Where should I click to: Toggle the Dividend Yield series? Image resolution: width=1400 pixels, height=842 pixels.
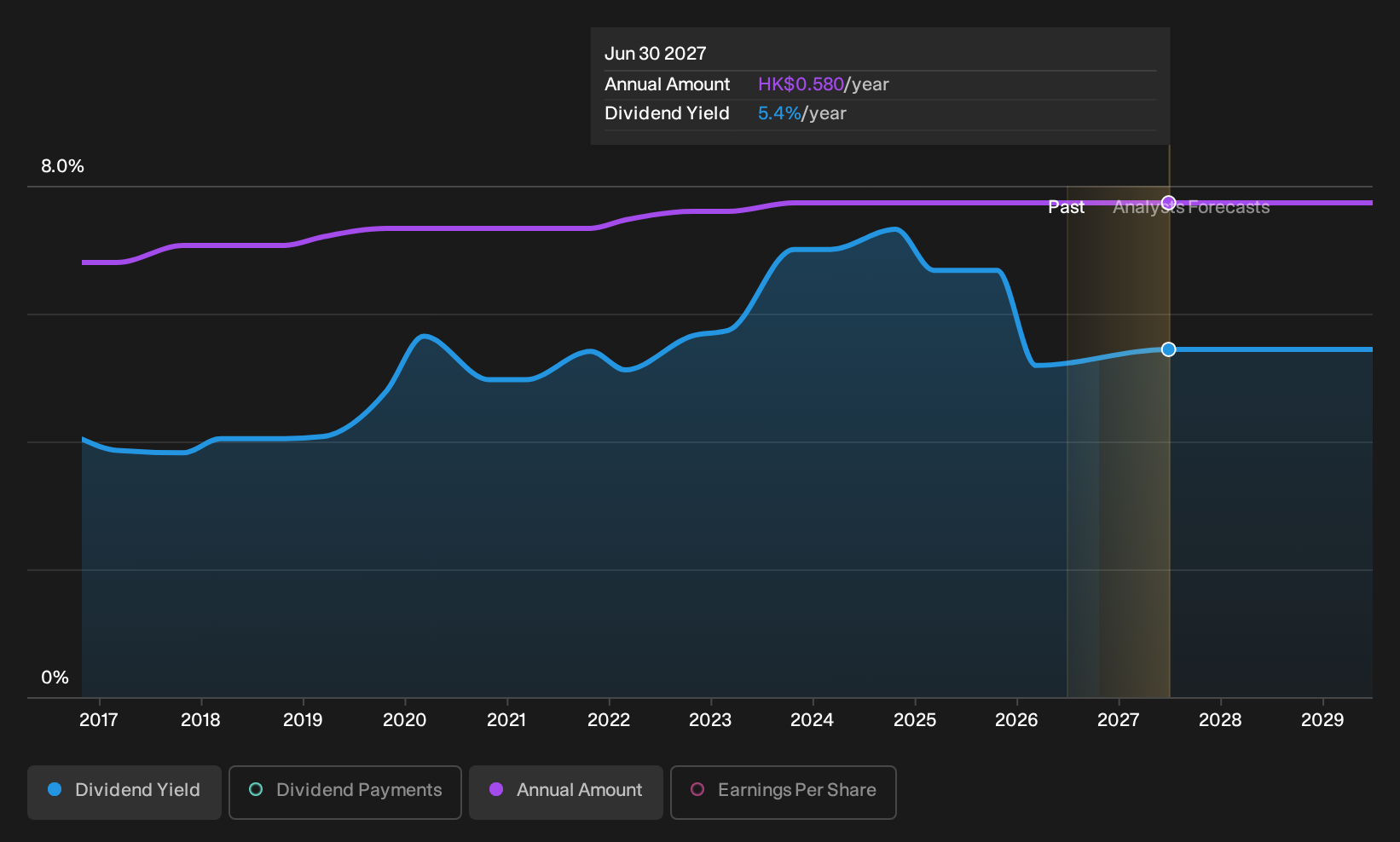click(124, 792)
